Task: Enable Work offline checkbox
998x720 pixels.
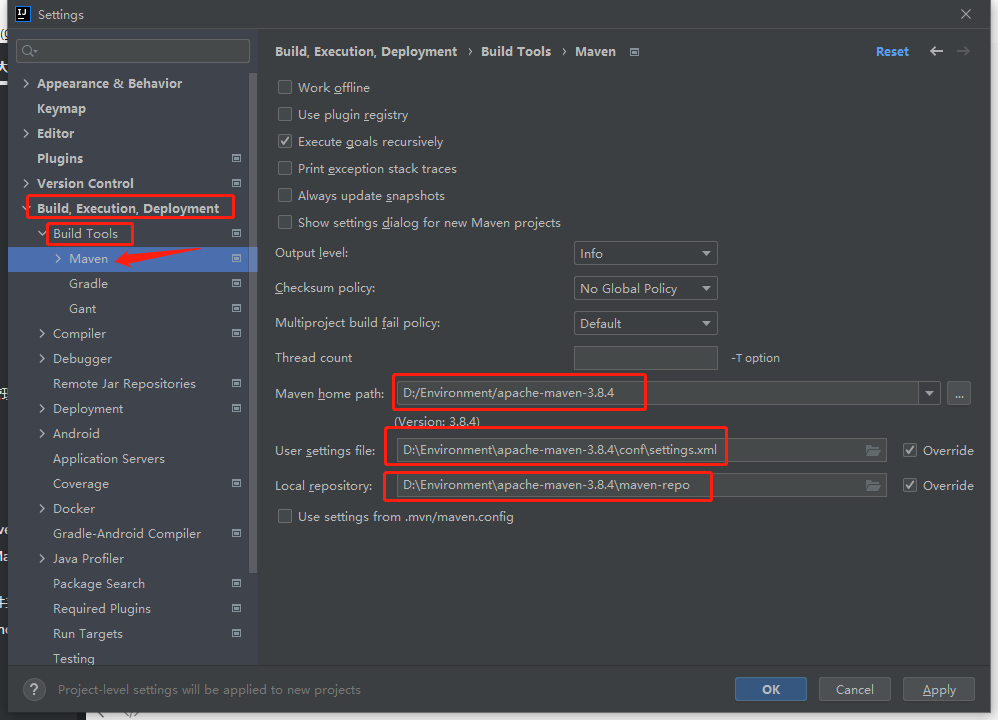Action: point(285,87)
